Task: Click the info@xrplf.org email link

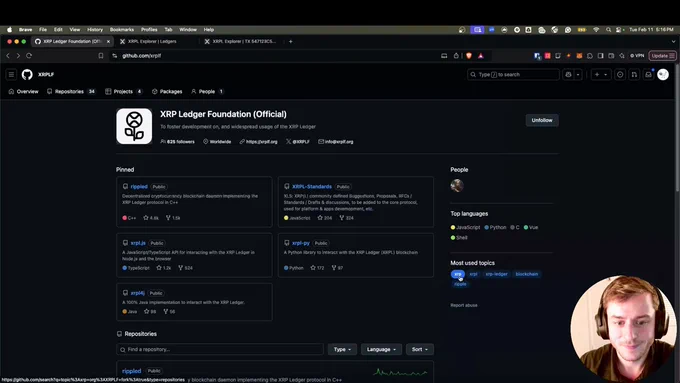Action: coord(339,141)
